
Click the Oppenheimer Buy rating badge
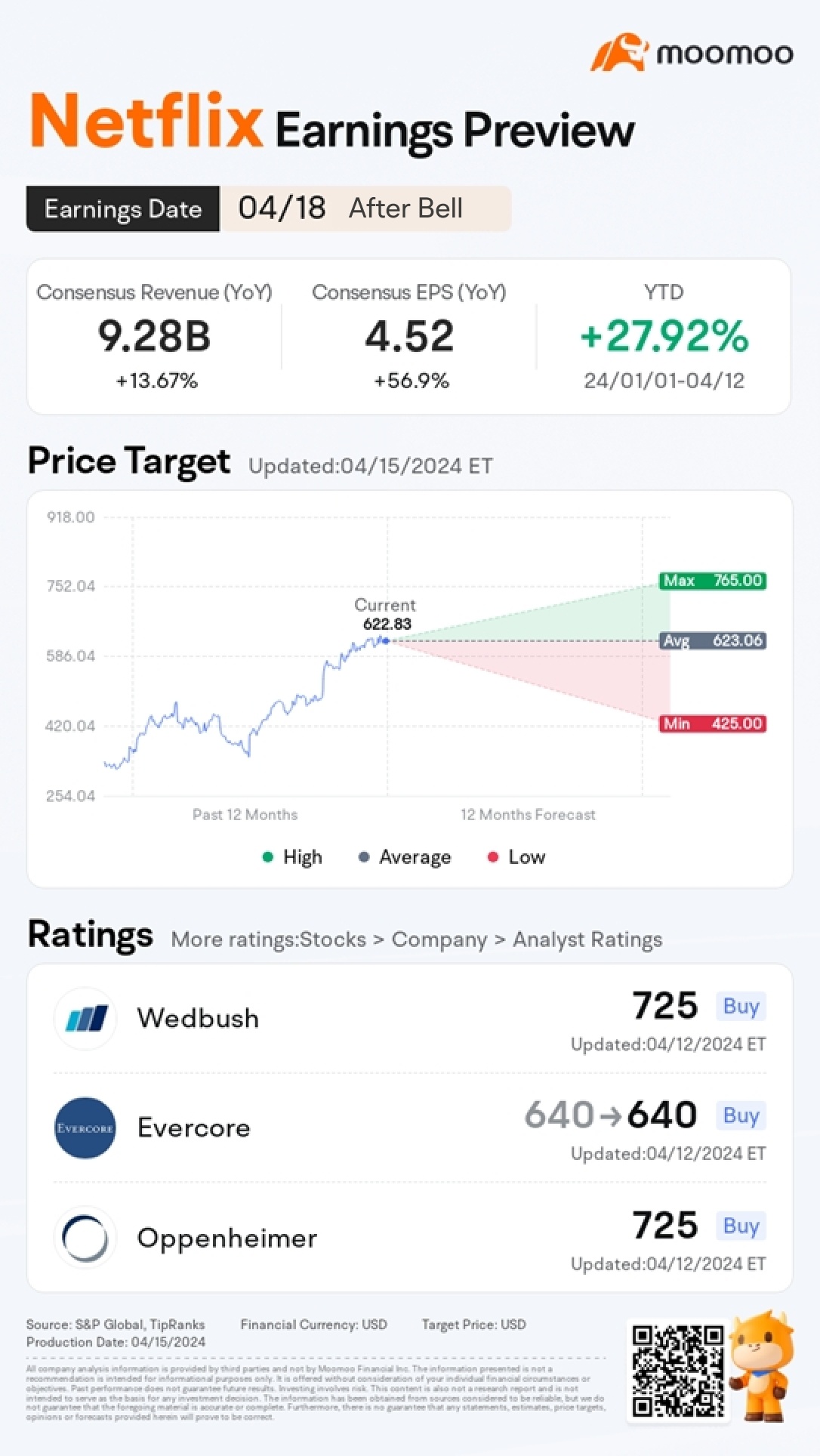tap(741, 1226)
